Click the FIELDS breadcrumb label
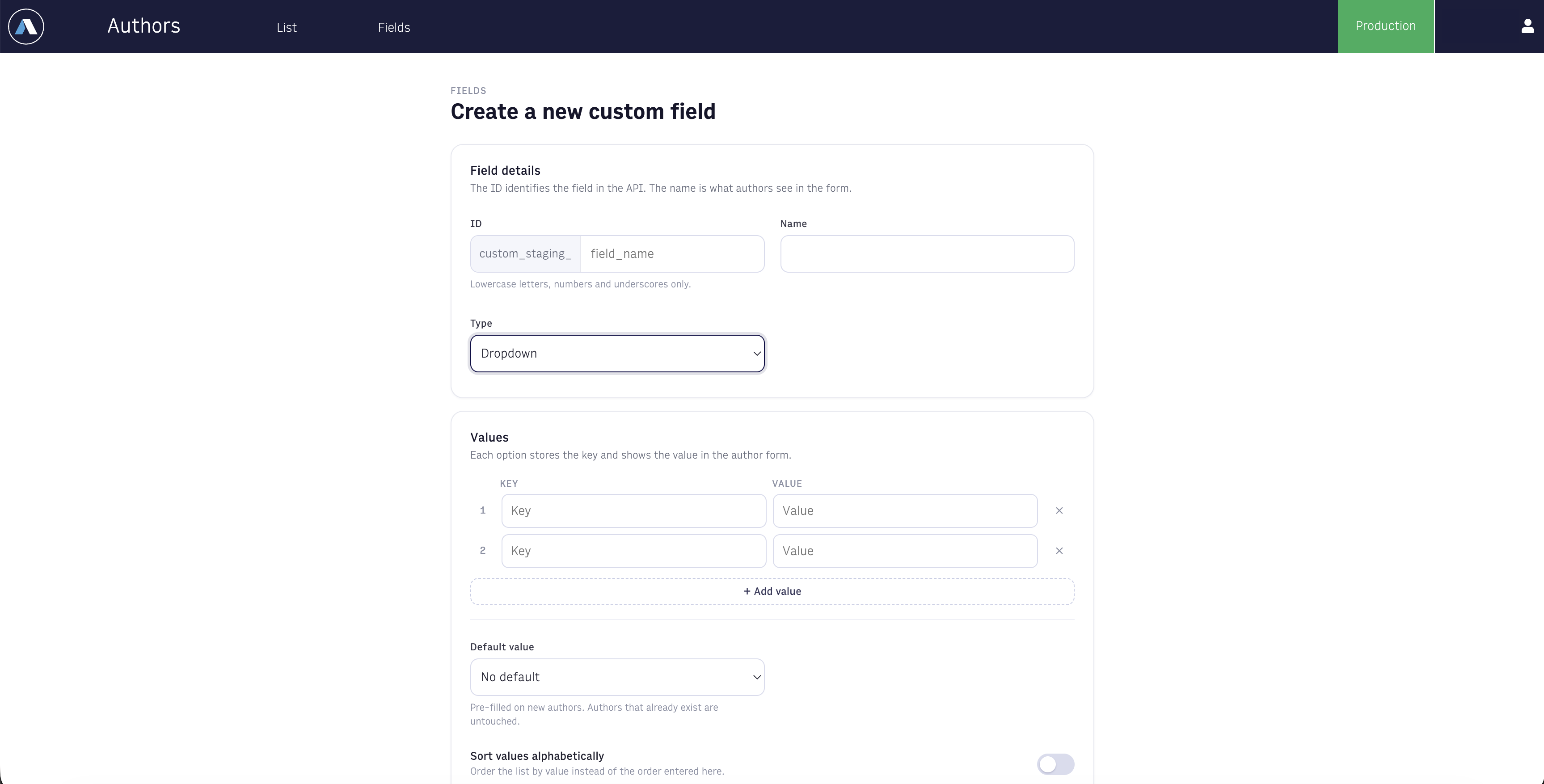1544x784 pixels. [x=468, y=90]
